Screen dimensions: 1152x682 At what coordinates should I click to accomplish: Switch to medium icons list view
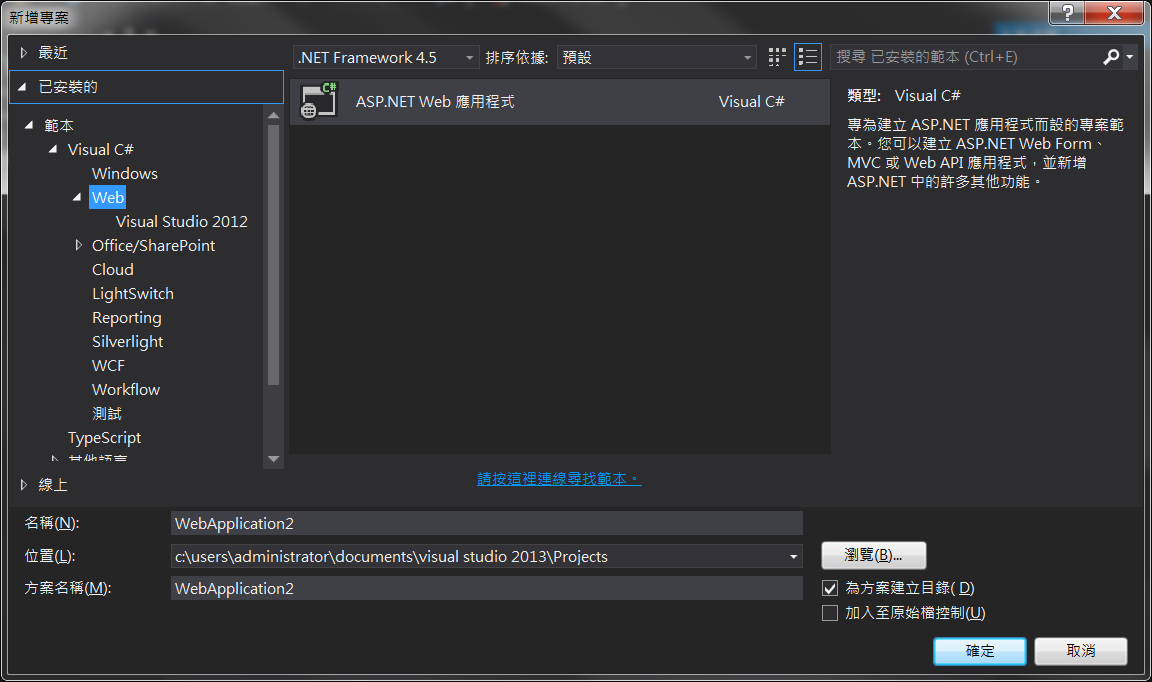click(x=807, y=57)
